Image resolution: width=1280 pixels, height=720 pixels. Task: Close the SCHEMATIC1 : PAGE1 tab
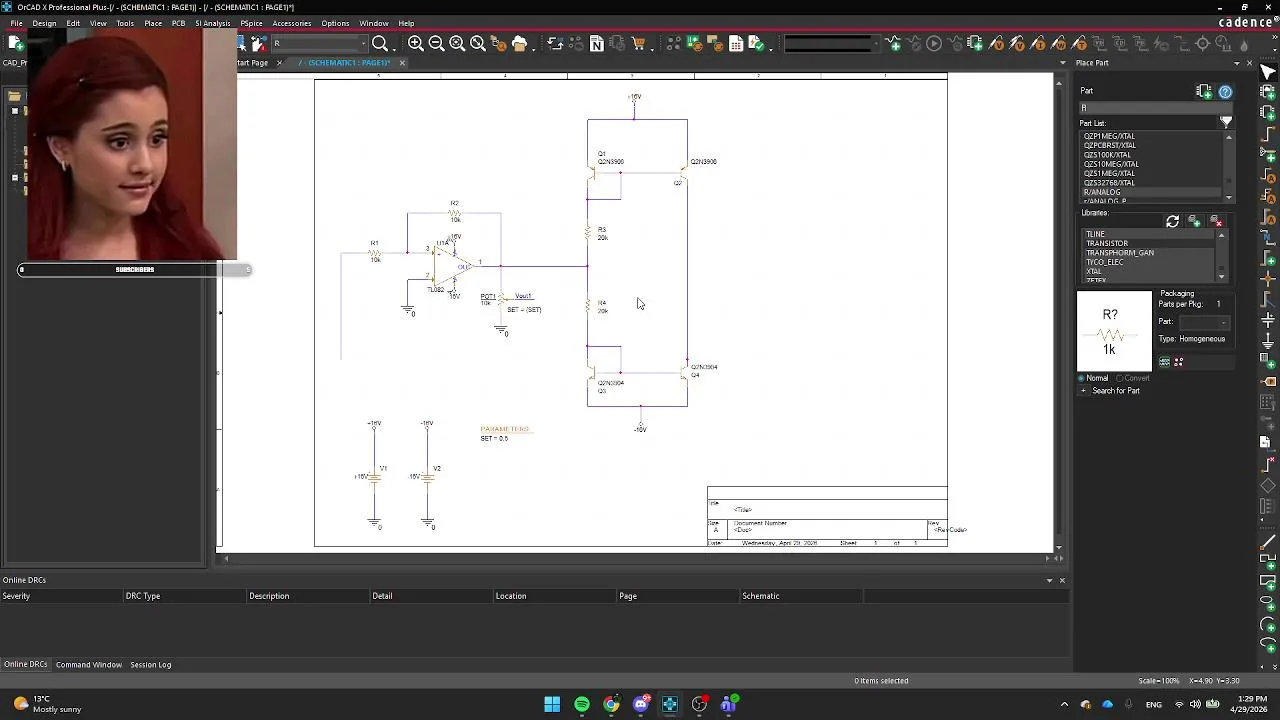402,63
